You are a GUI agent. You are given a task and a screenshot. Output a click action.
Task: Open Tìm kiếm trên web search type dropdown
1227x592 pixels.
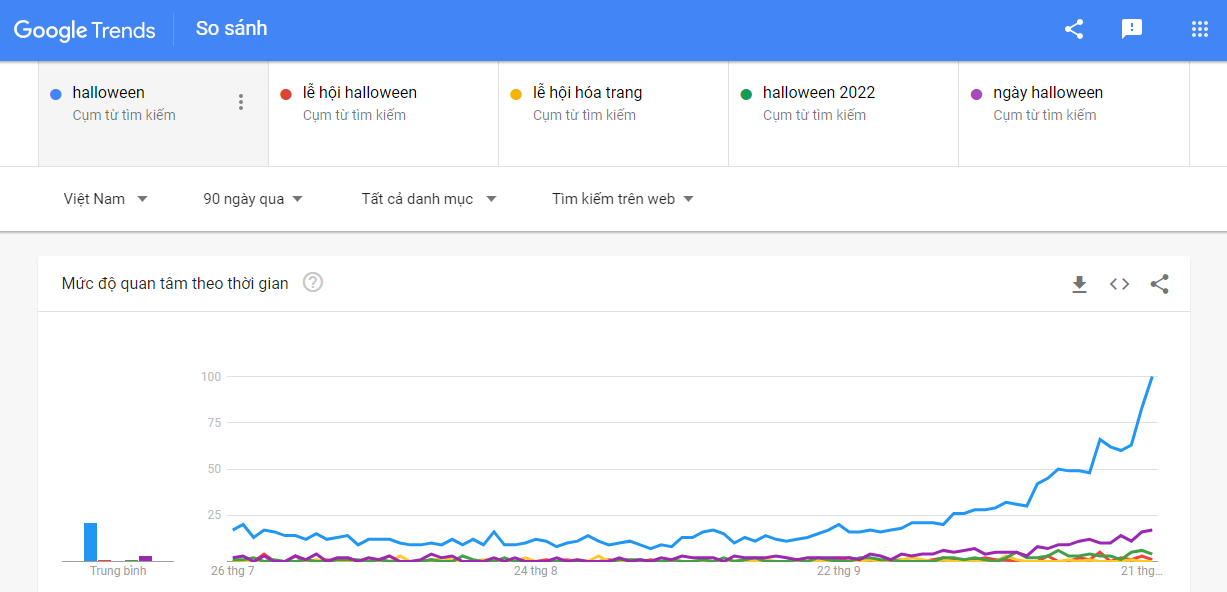coord(623,199)
